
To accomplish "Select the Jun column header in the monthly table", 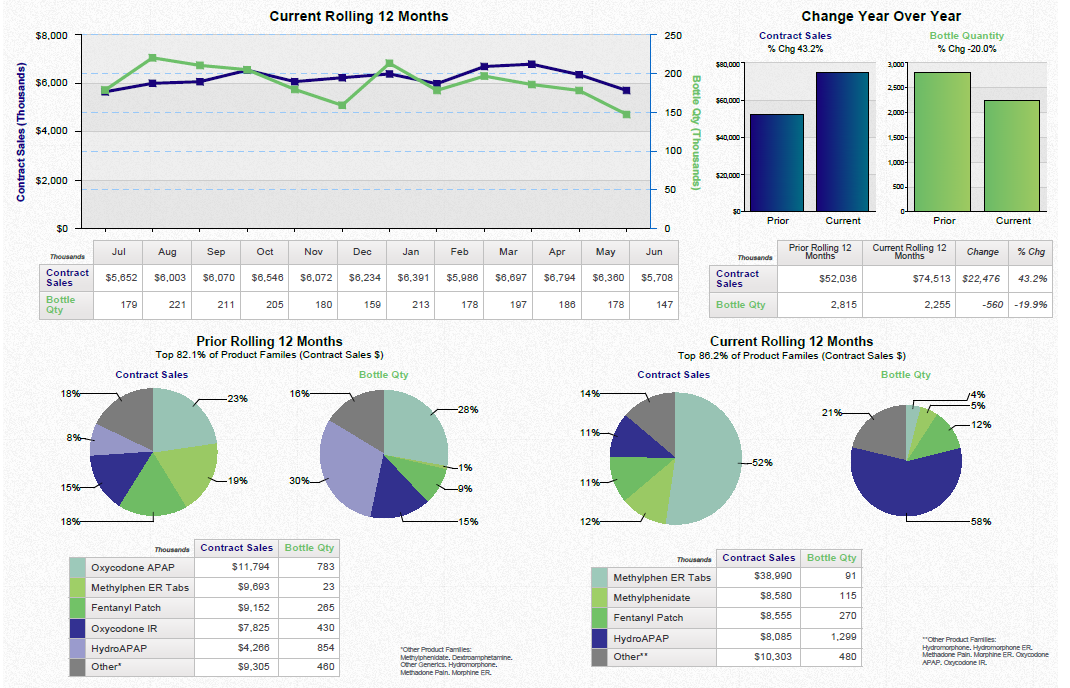I will click(x=654, y=252).
